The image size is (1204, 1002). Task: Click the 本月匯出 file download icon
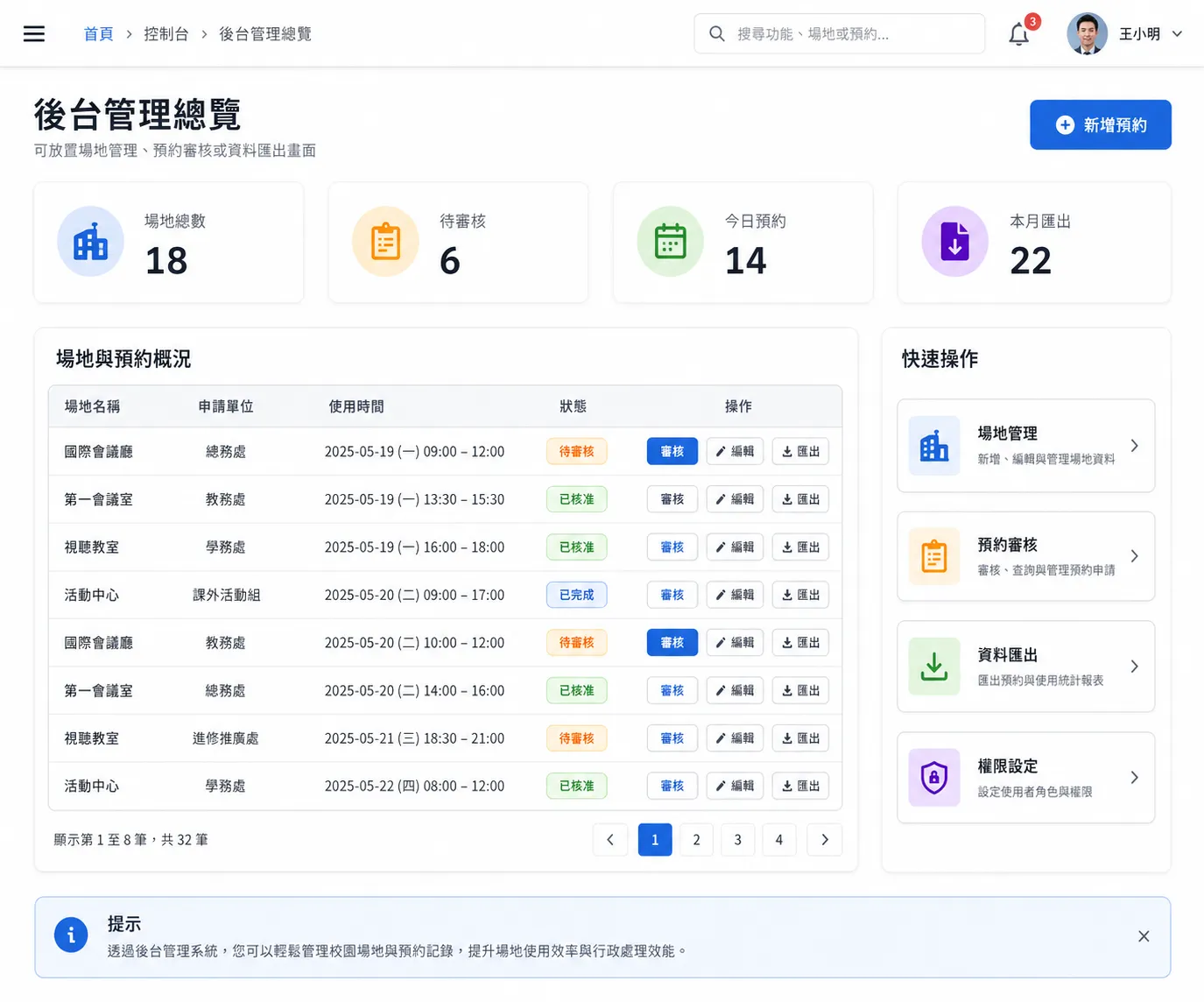click(x=954, y=242)
